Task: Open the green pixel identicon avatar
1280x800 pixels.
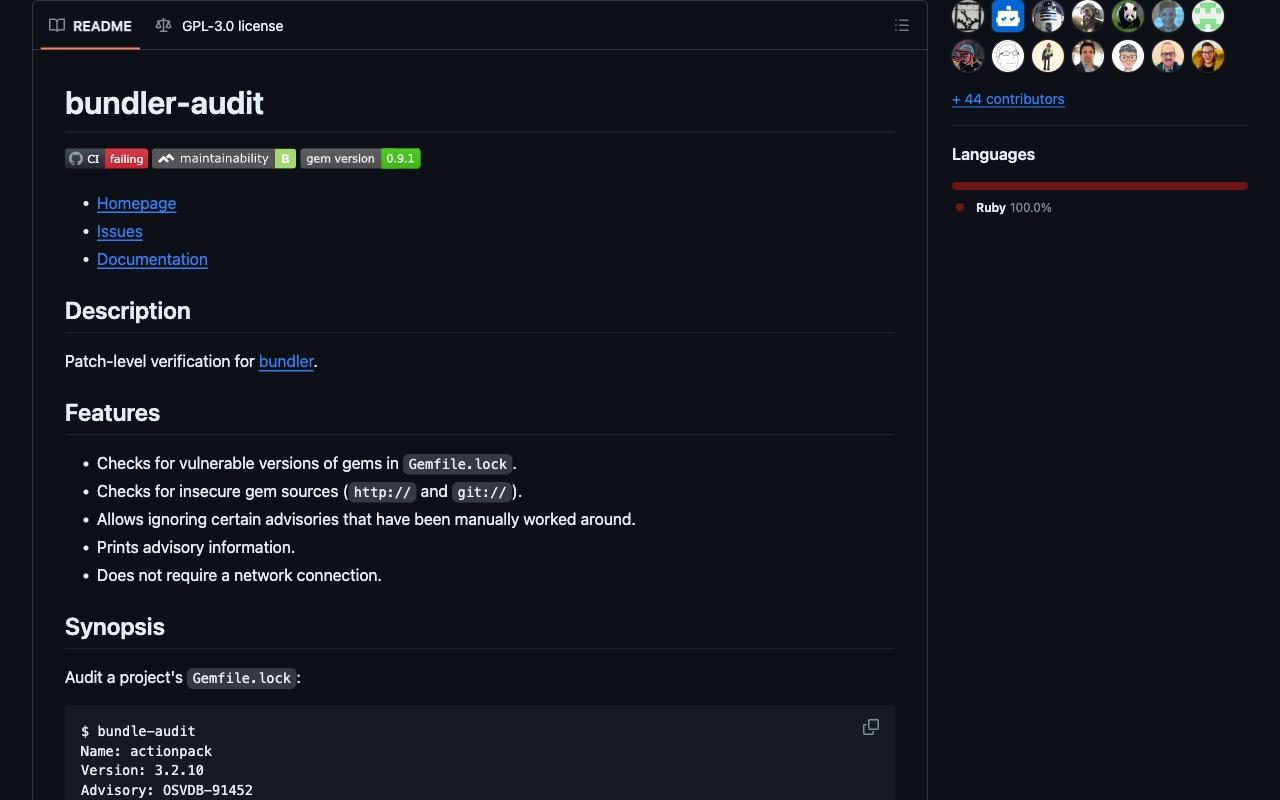Action: [x=1208, y=16]
